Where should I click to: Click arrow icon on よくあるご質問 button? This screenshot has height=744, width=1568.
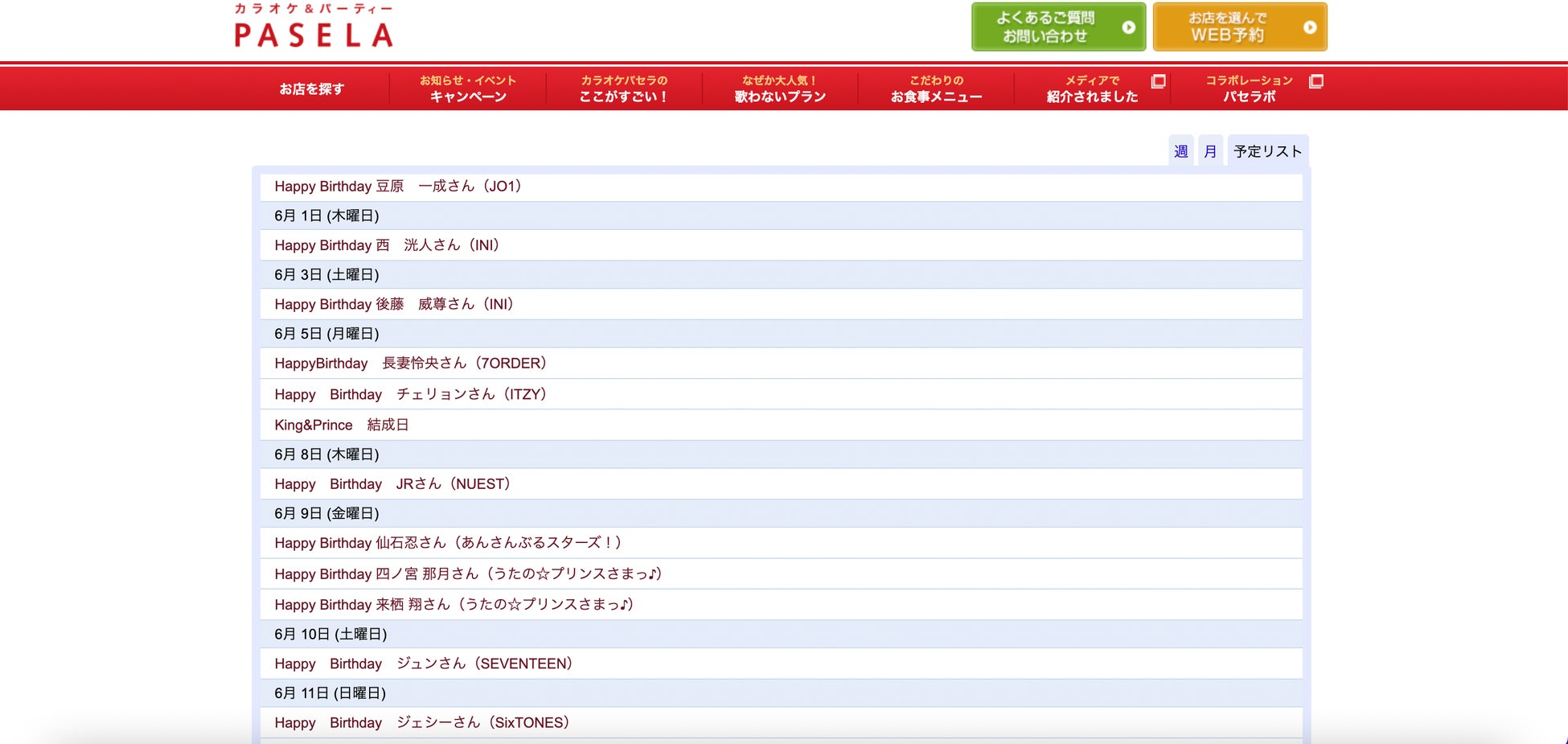click(1129, 27)
